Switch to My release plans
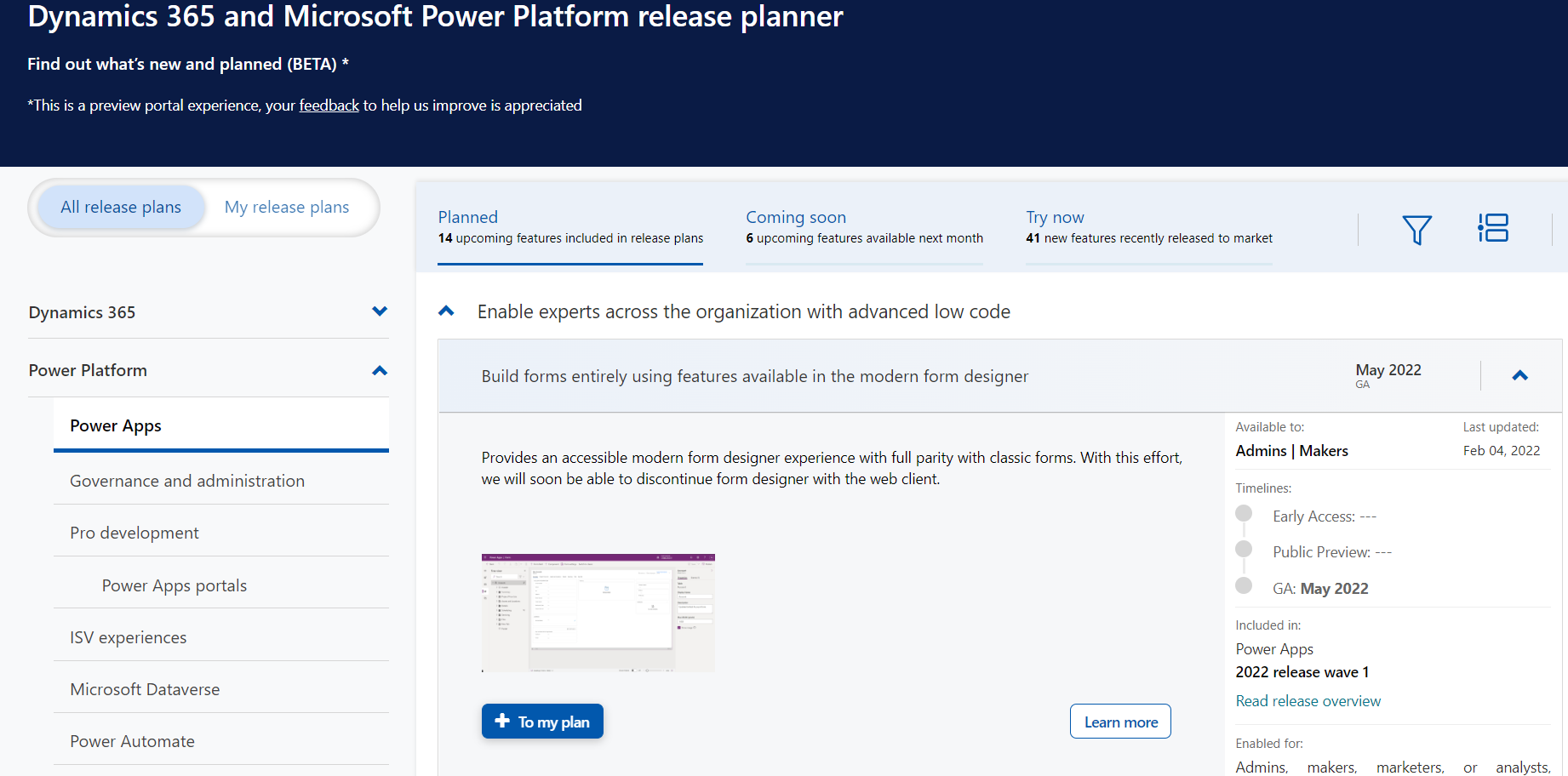 pyautogui.click(x=287, y=207)
